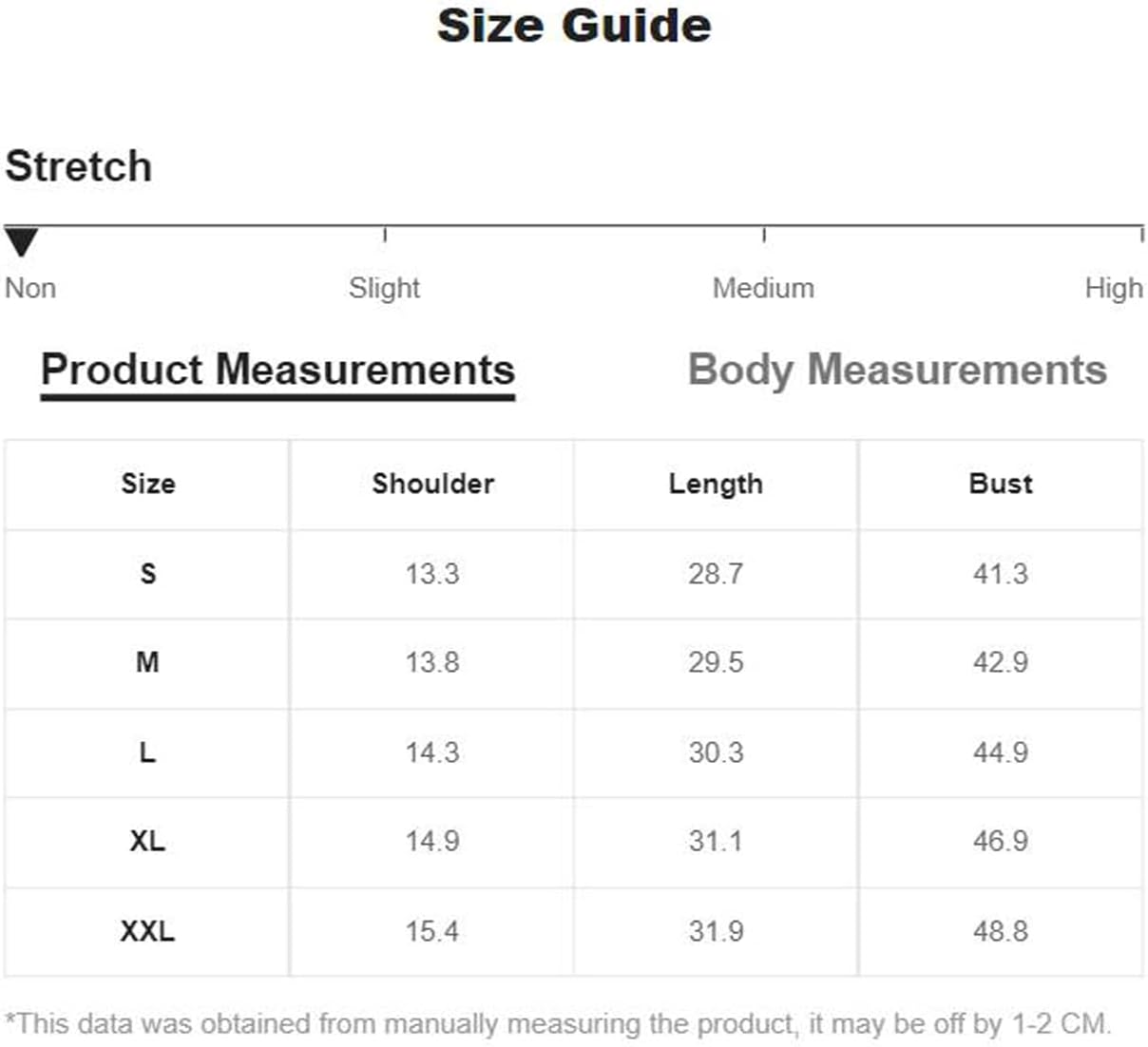Click the Shoulder column header
Image resolution: width=1148 pixels, height=1047 pixels.
point(432,484)
